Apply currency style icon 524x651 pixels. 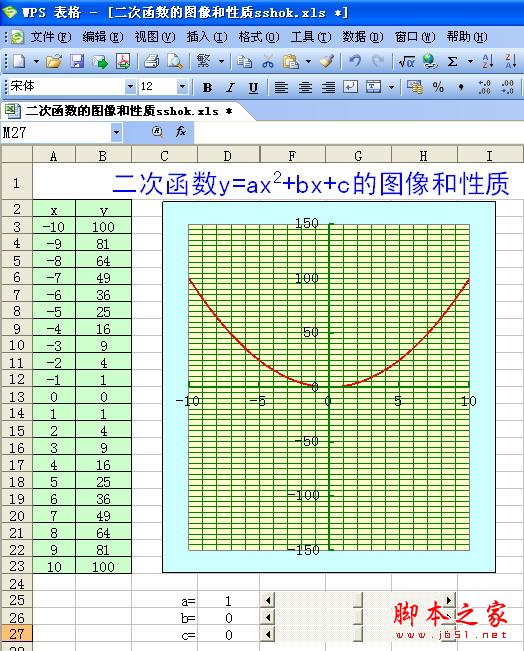[415, 87]
